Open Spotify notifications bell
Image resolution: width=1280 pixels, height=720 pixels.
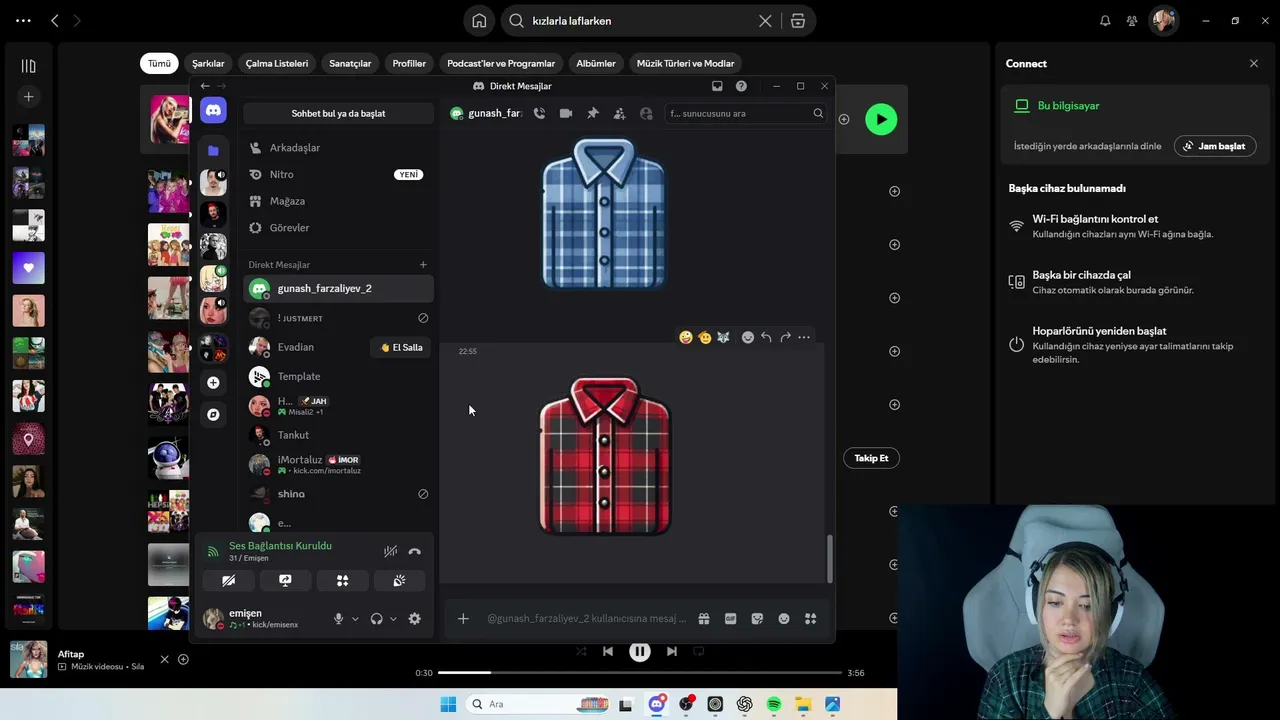click(x=1105, y=20)
